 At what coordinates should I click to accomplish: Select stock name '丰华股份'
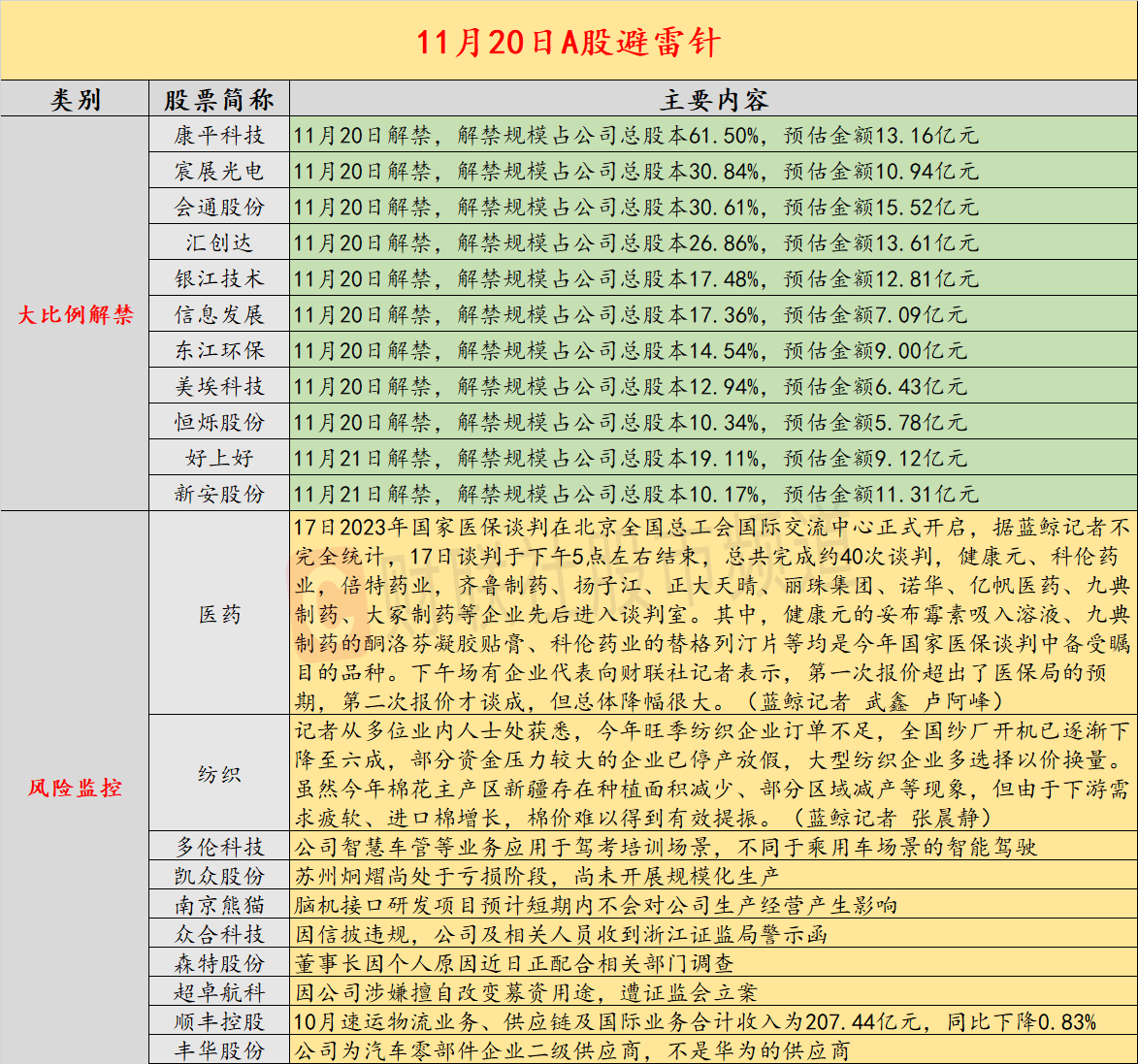219,1049
